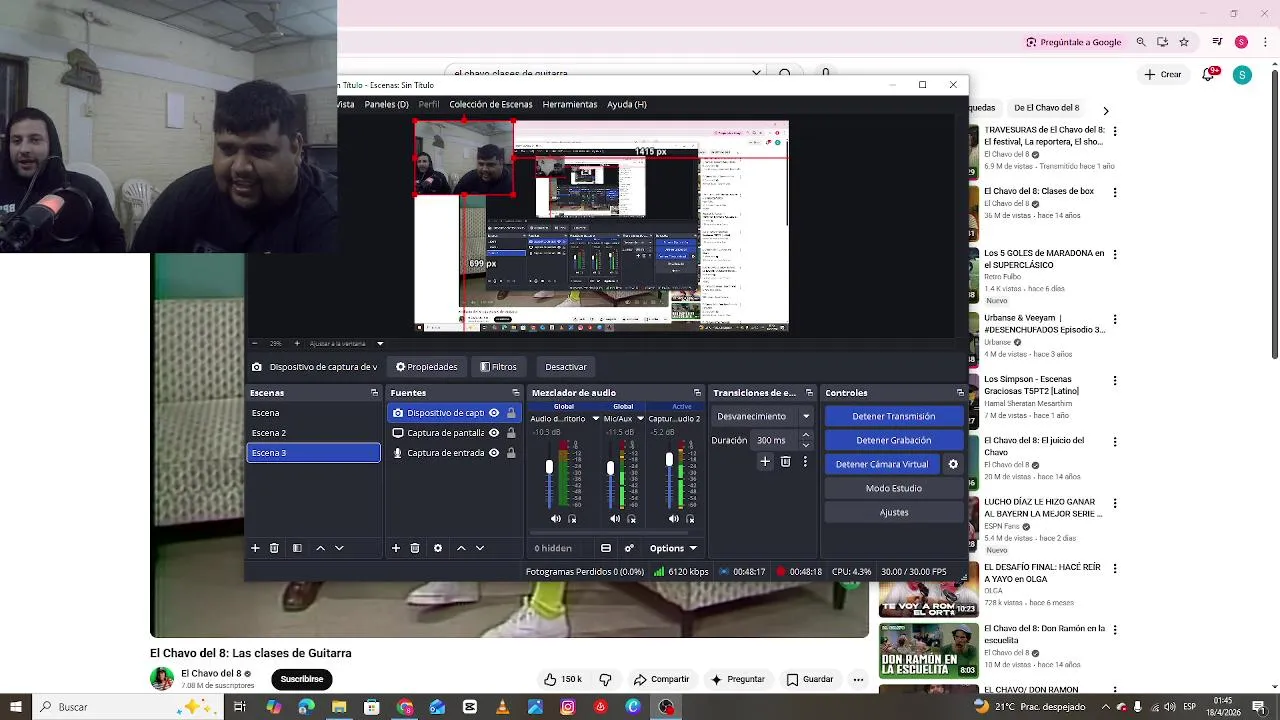Viewport: 1280px width, 720px height.
Task: Move source down in the Fuentes panel
Action: 480,548
